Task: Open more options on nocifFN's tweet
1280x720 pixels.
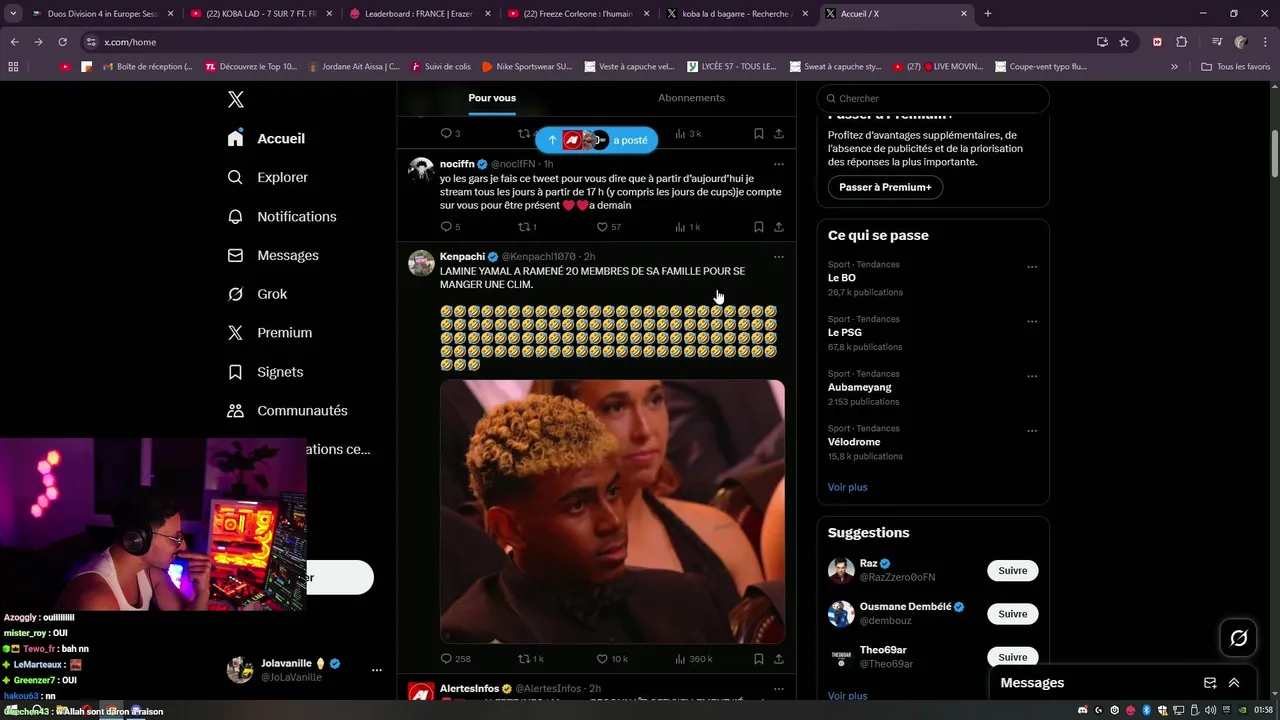Action: 779,164
